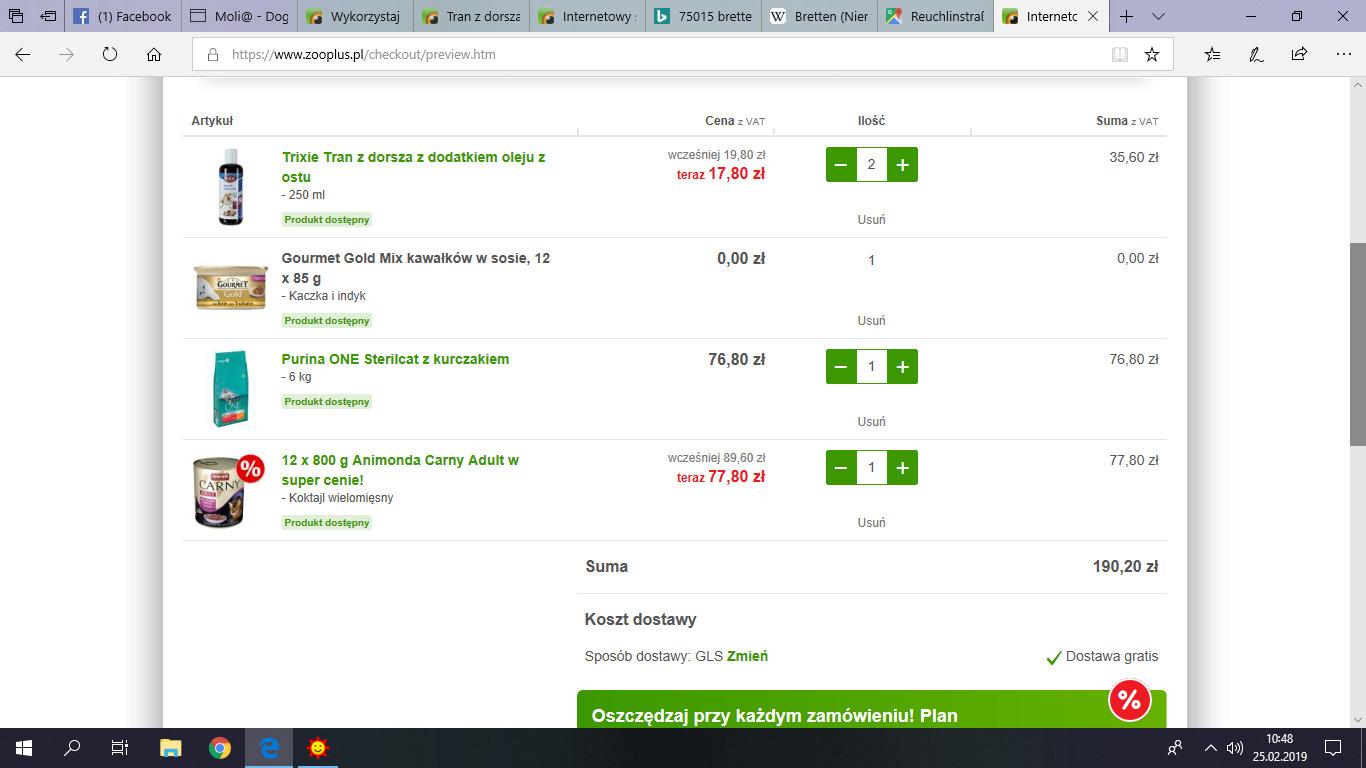Image resolution: width=1366 pixels, height=768 pixels.
Task: Open Task View in taskbar
Action: [x=120, y=748]
